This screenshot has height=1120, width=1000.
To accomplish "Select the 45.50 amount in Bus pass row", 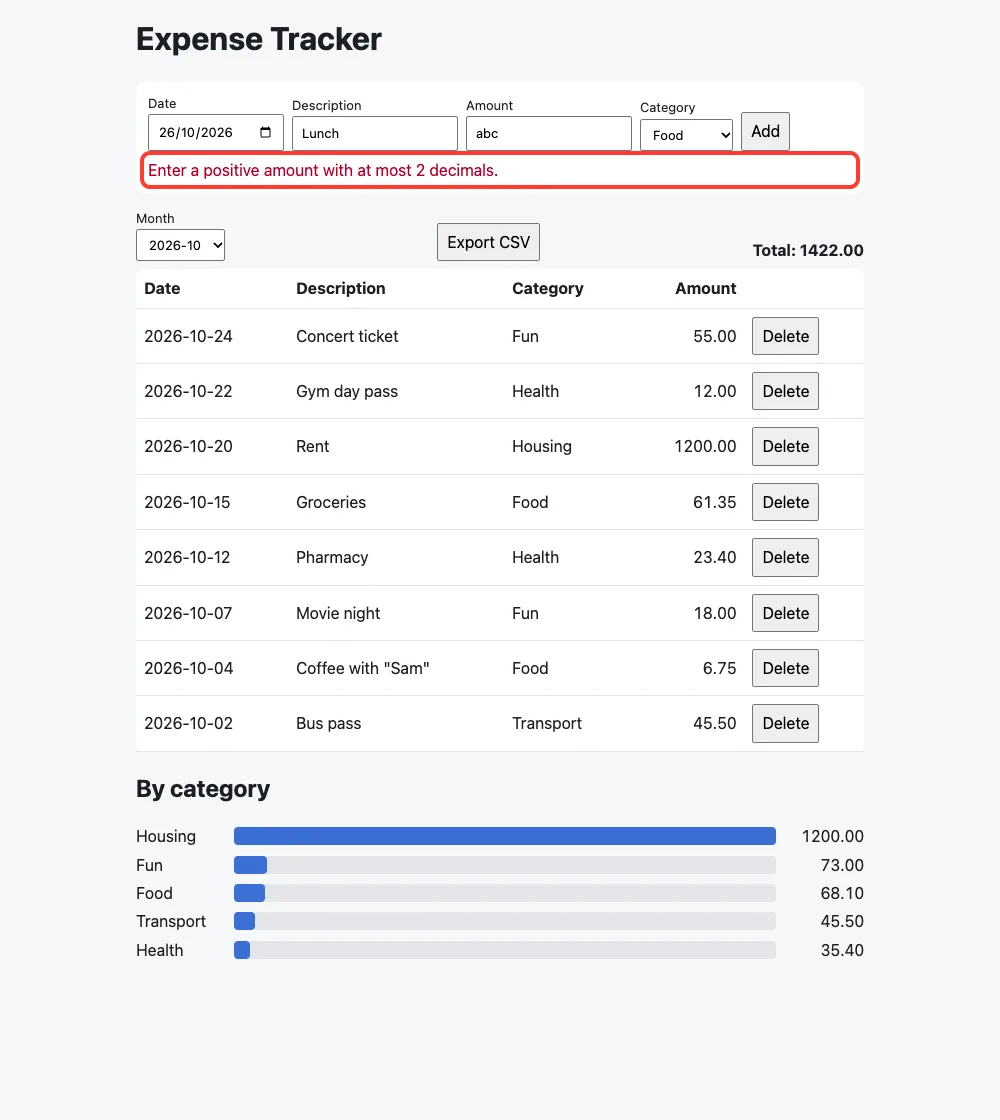I will coord(714,724).
